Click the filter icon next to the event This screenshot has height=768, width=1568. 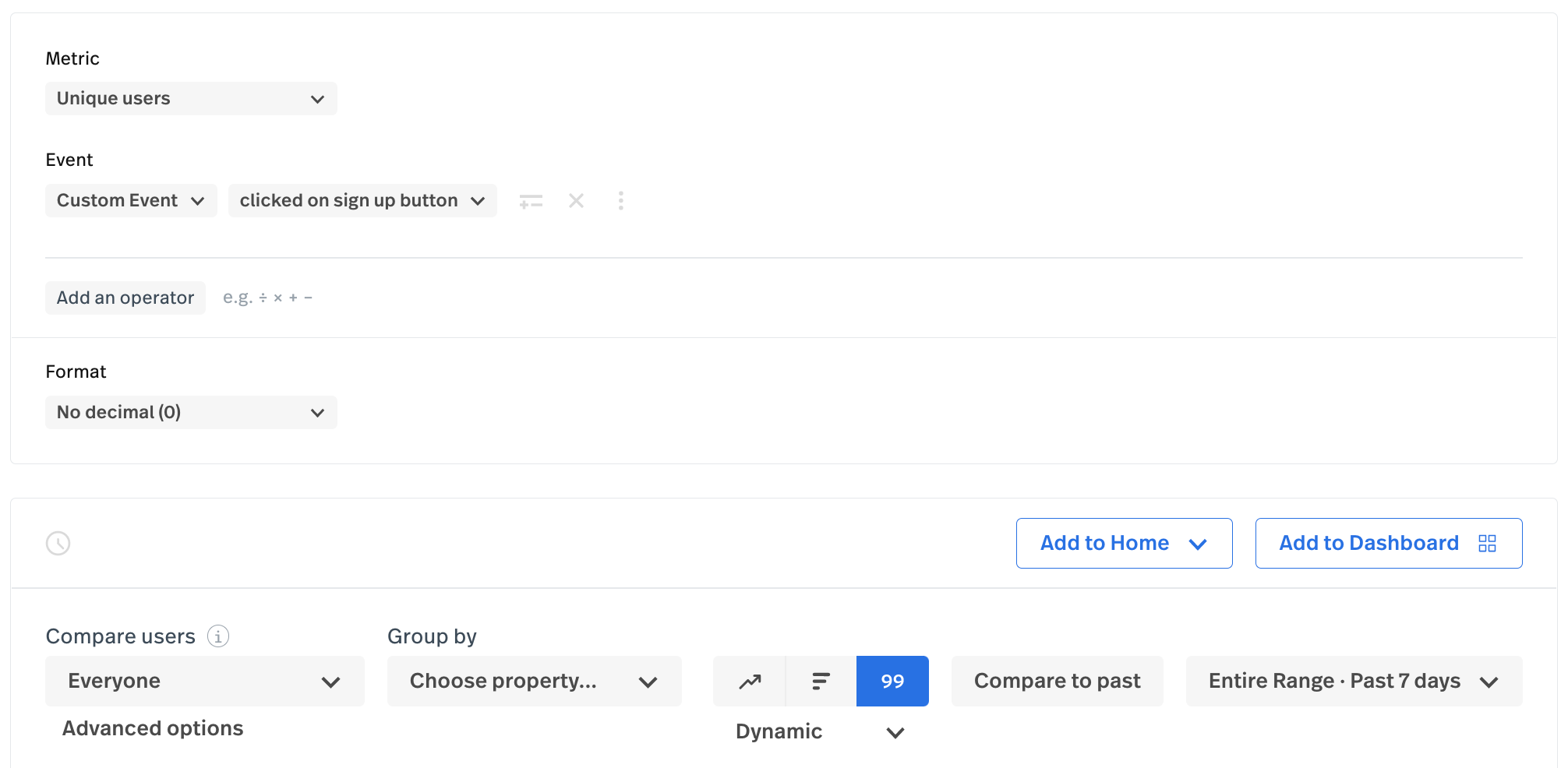(x=531, y=201)
